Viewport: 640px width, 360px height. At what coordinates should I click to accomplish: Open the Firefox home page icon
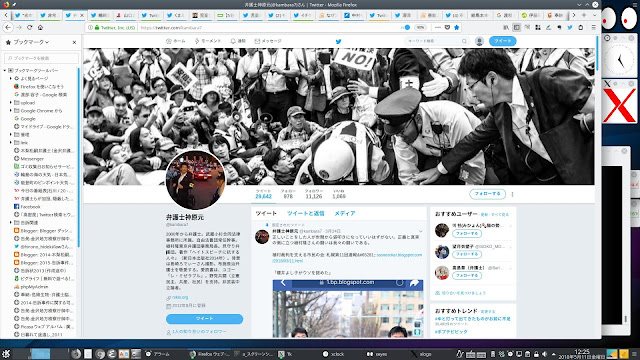tap(40, 27)
